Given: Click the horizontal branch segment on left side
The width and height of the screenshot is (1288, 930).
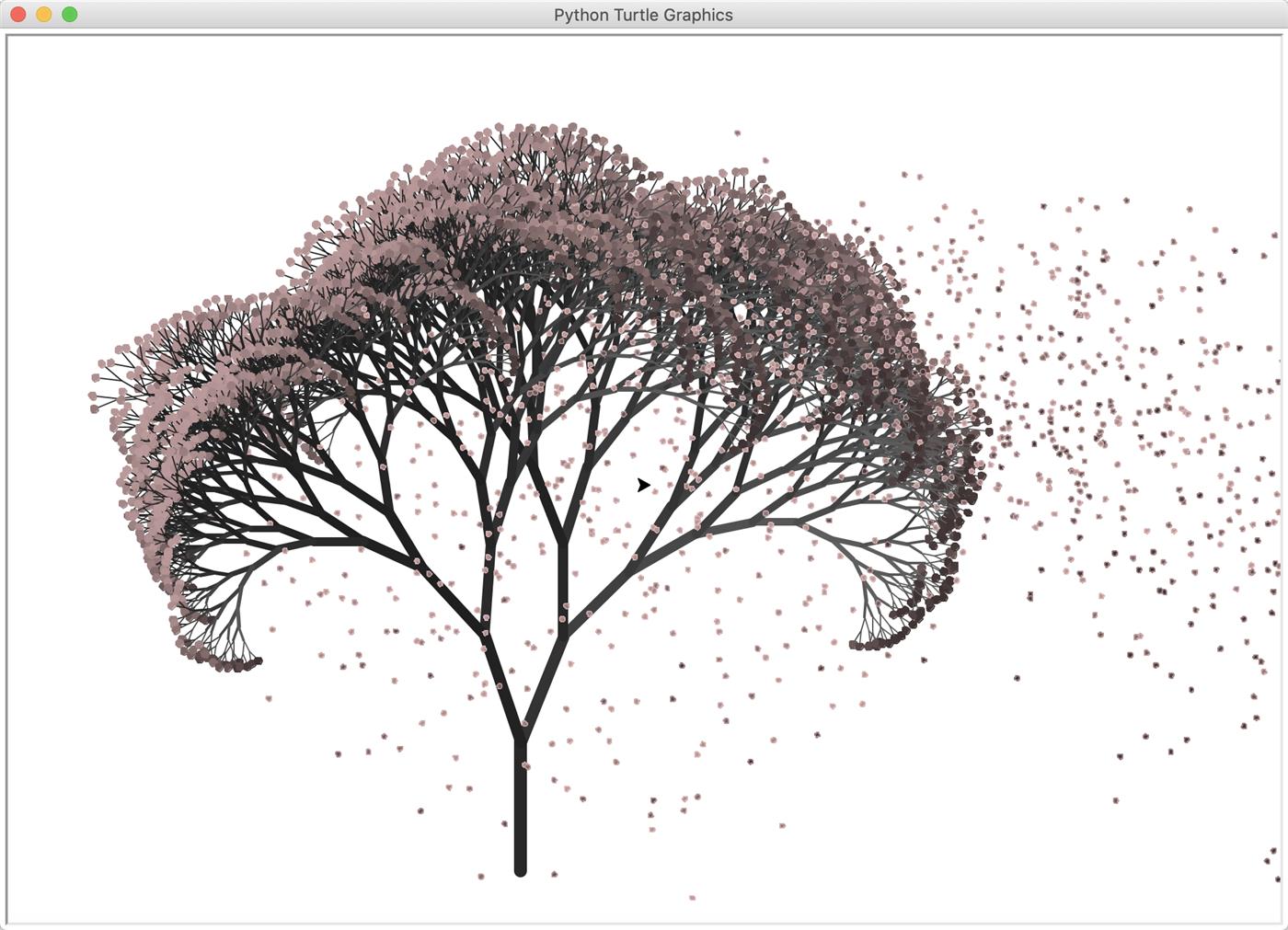Looking at the screenshot, I should [x=336, y=542].
